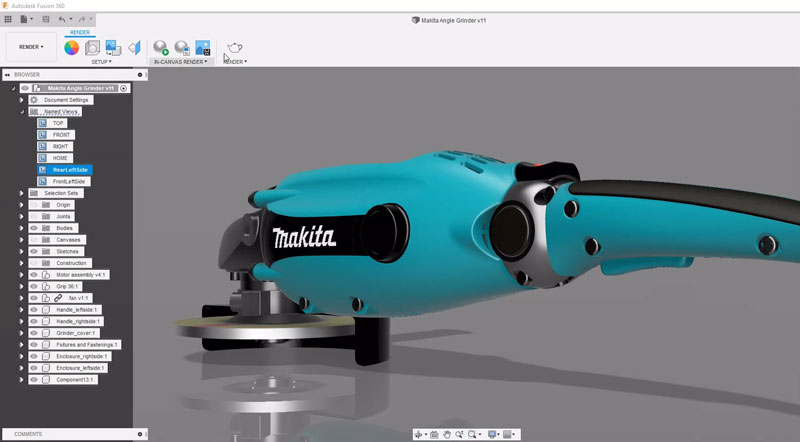Click the link icon on fan v1:1

(58, 298)
